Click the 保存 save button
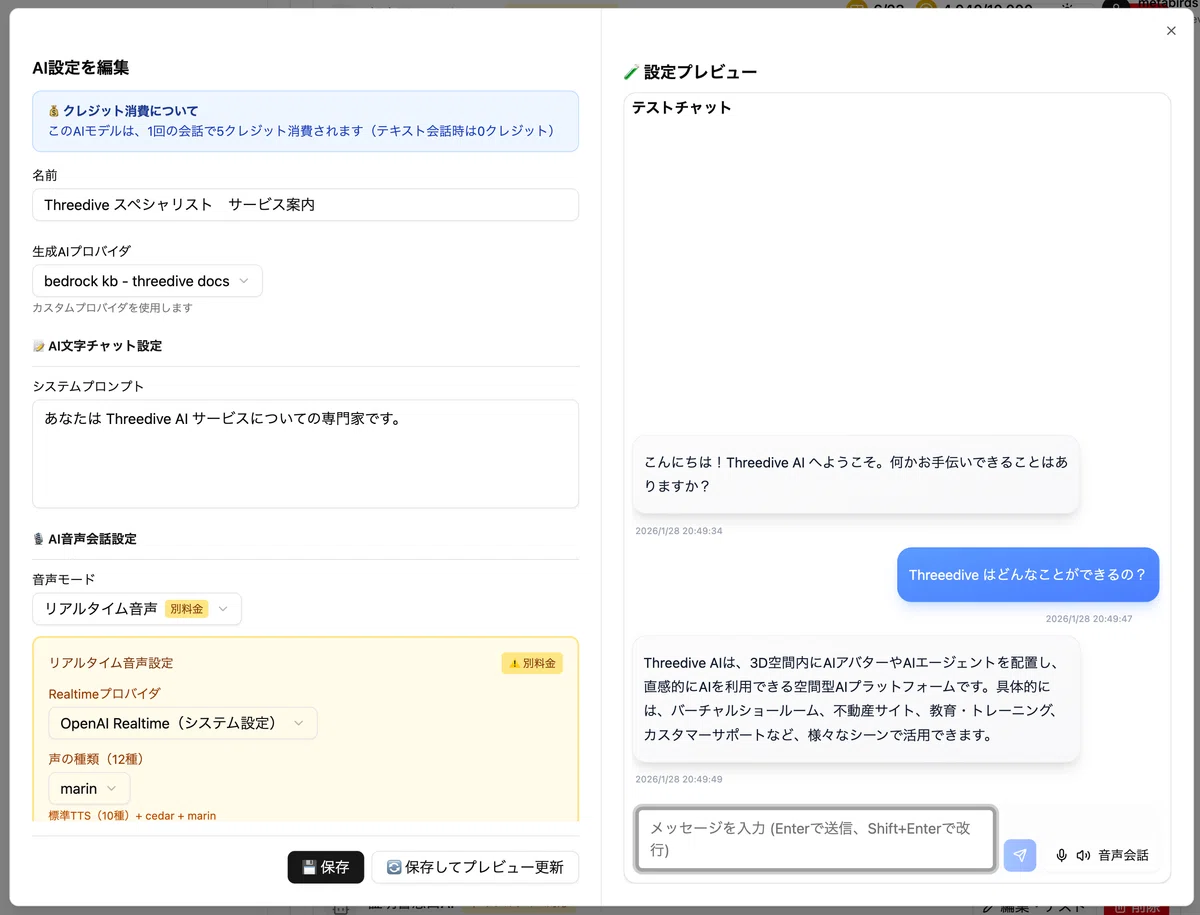Image resolution: width=1200 pixels, height=915 pixels. tap(326, 867)
